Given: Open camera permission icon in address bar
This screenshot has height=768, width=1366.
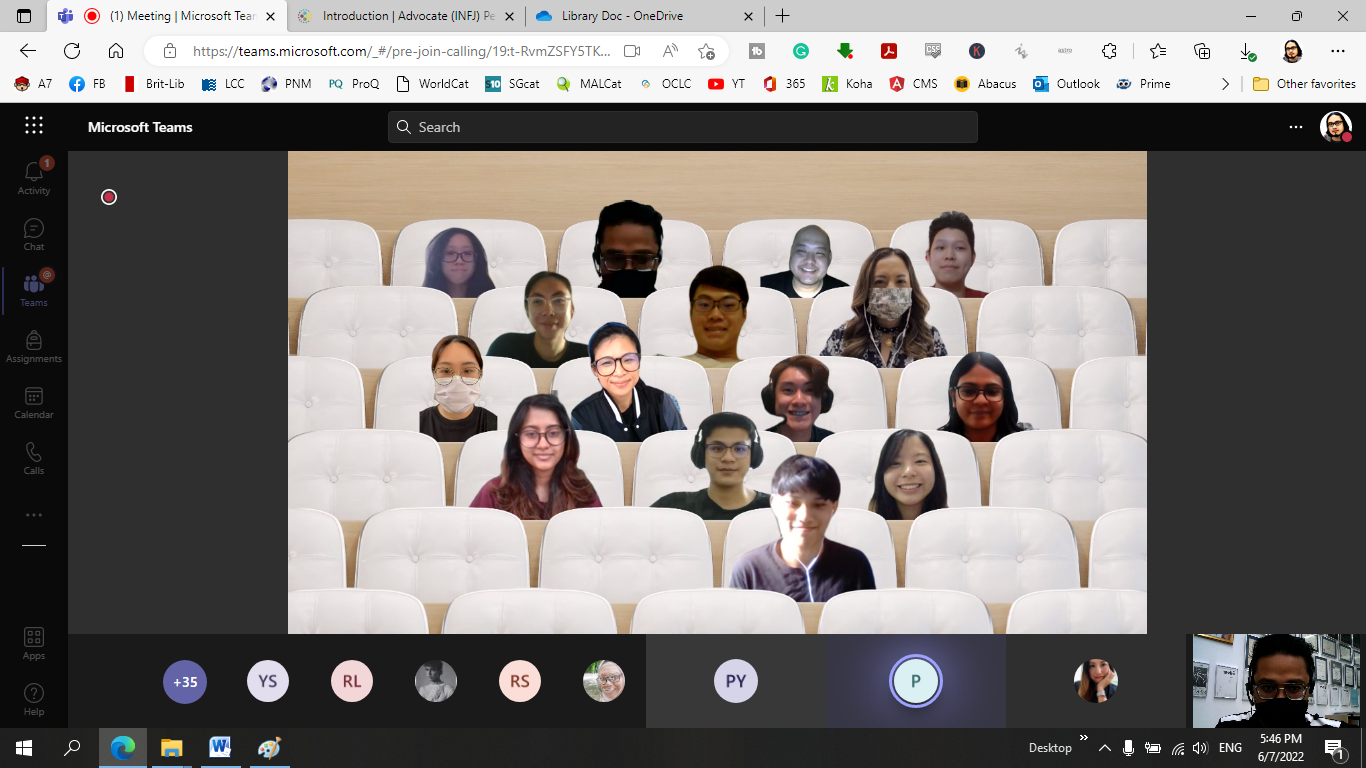Looking at the screenshot, I should (x=632, y=51).
